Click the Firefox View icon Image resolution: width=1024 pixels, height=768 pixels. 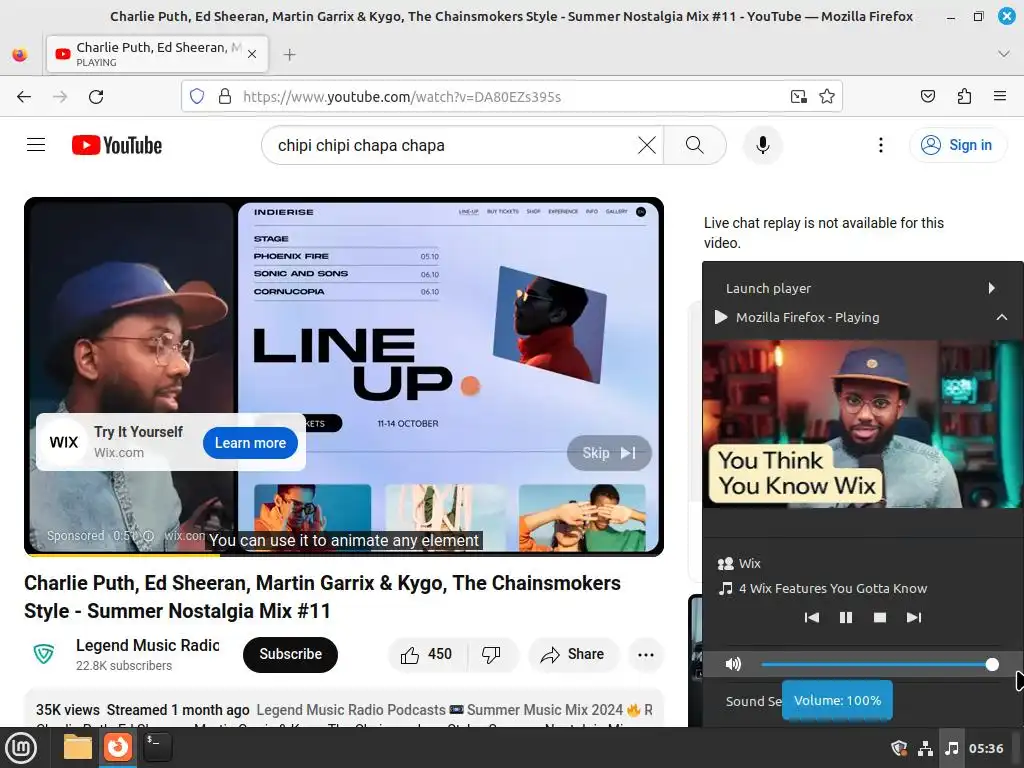(20, 54)
